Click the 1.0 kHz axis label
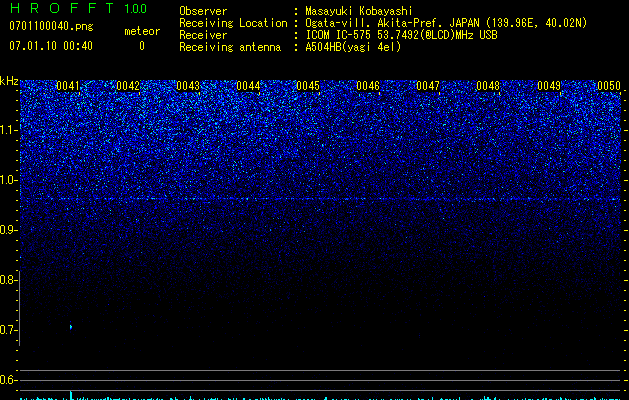This screenshot has width=629, height=400. click(8, 180)
